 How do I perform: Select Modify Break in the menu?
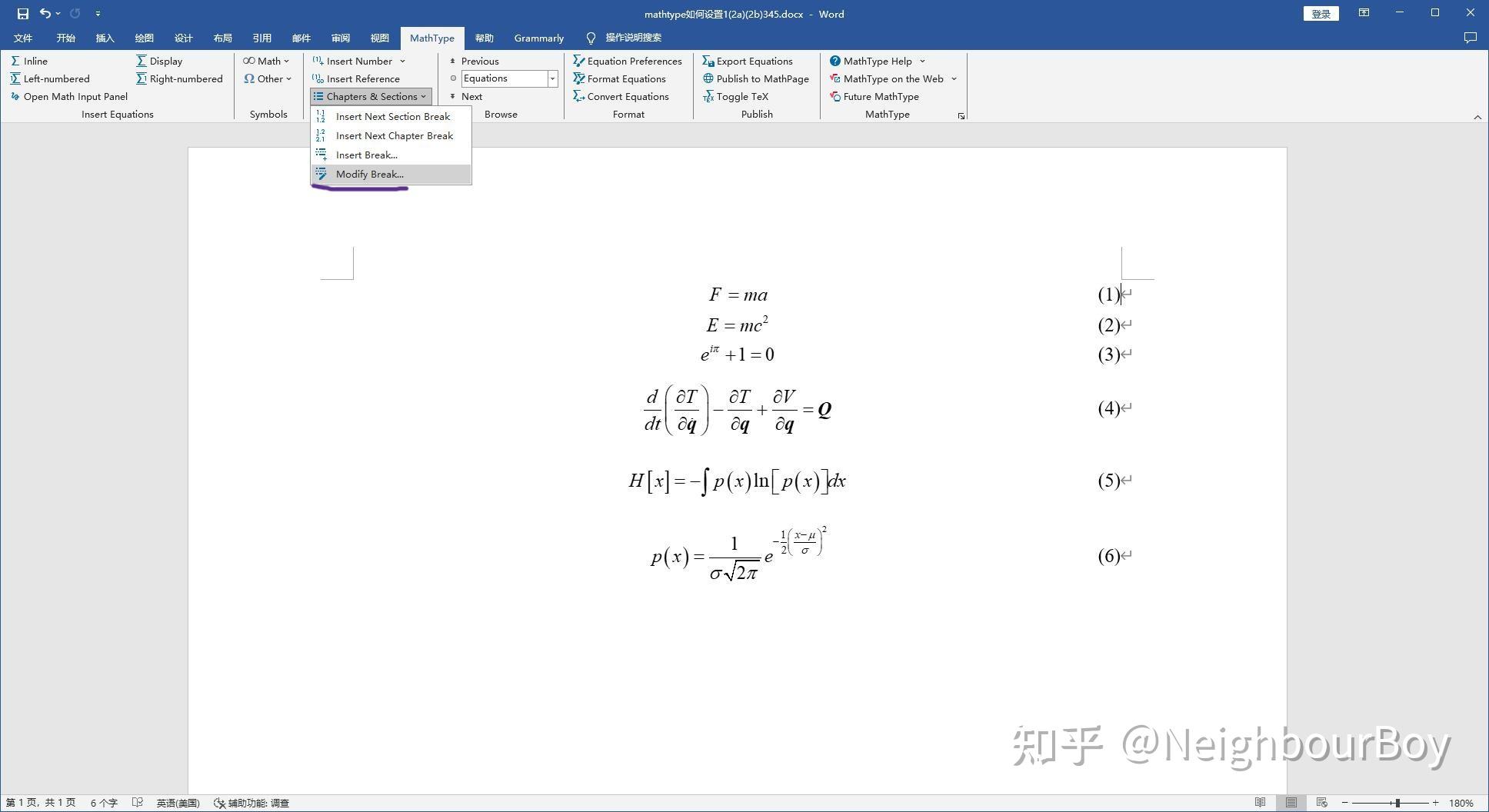tap(369, 174)
